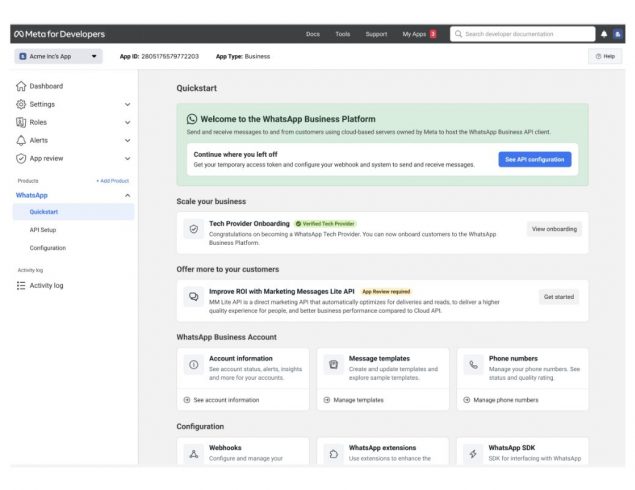635x490 pixels.
Task: Expand the Settings section chevron
Action: coord(128,104)
